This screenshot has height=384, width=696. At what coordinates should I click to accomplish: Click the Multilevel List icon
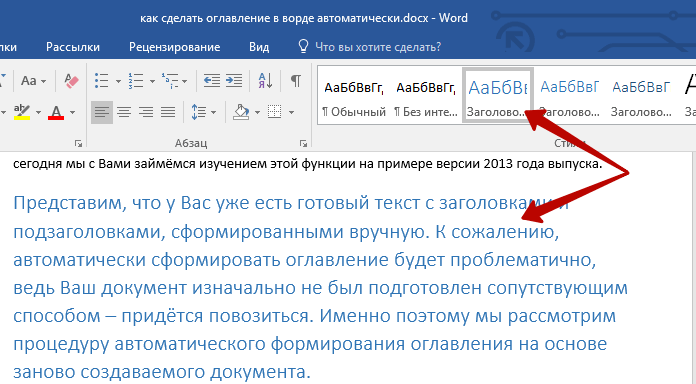pyautogui.click(x=170, y=81)
